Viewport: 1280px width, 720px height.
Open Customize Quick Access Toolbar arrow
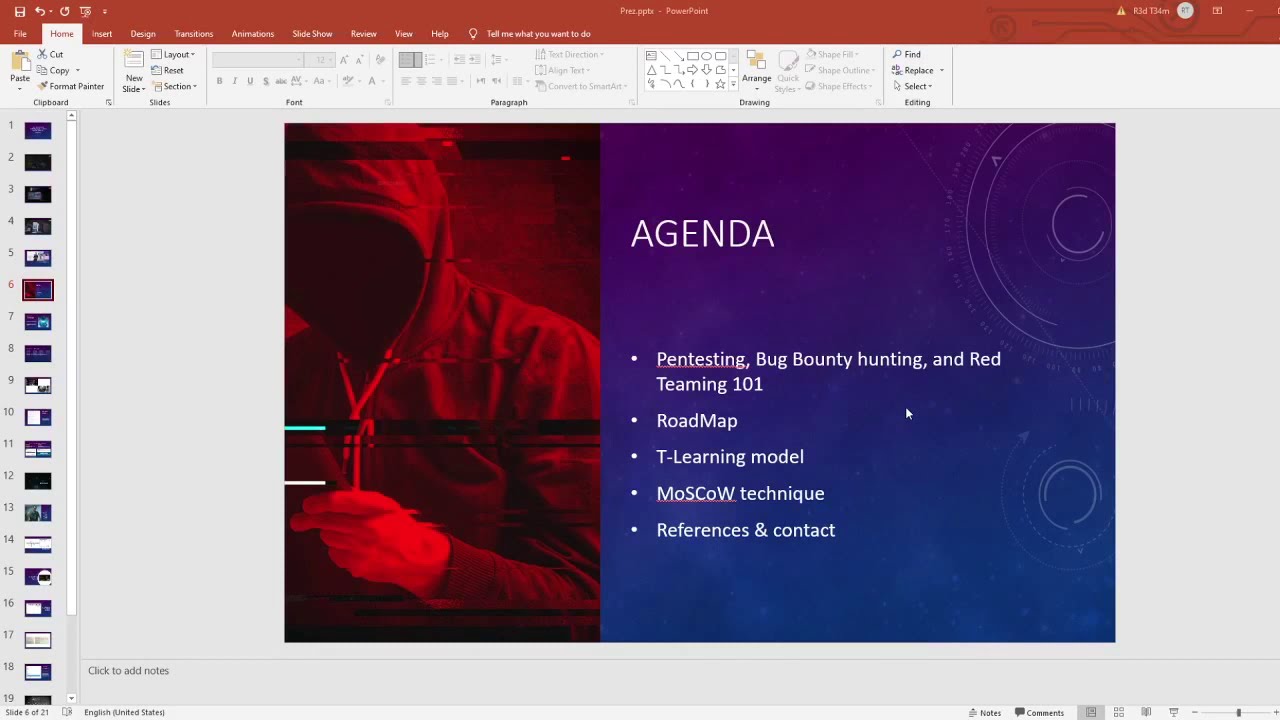pyautogui.click(x=104, y=11)
